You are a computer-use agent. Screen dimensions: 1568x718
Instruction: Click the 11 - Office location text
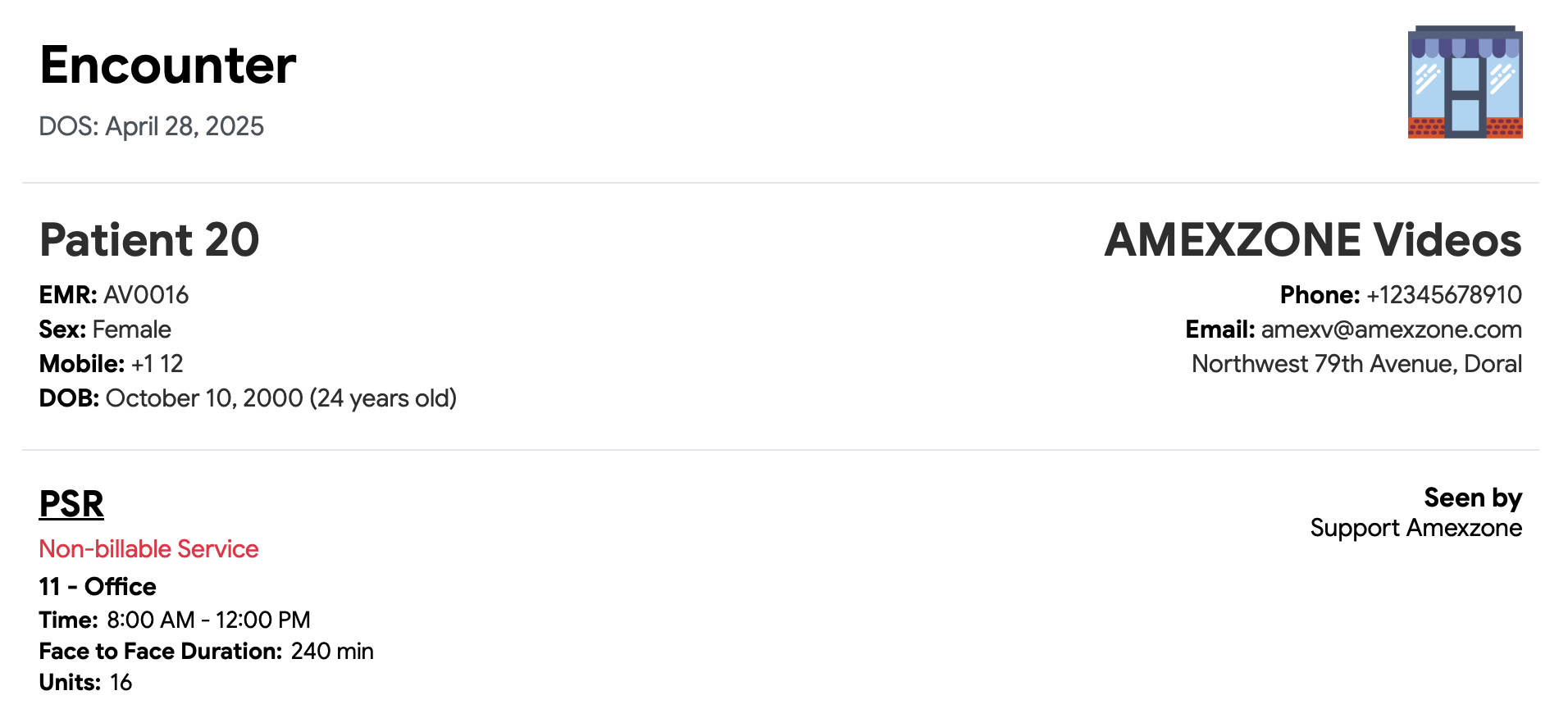pos(98,587)
